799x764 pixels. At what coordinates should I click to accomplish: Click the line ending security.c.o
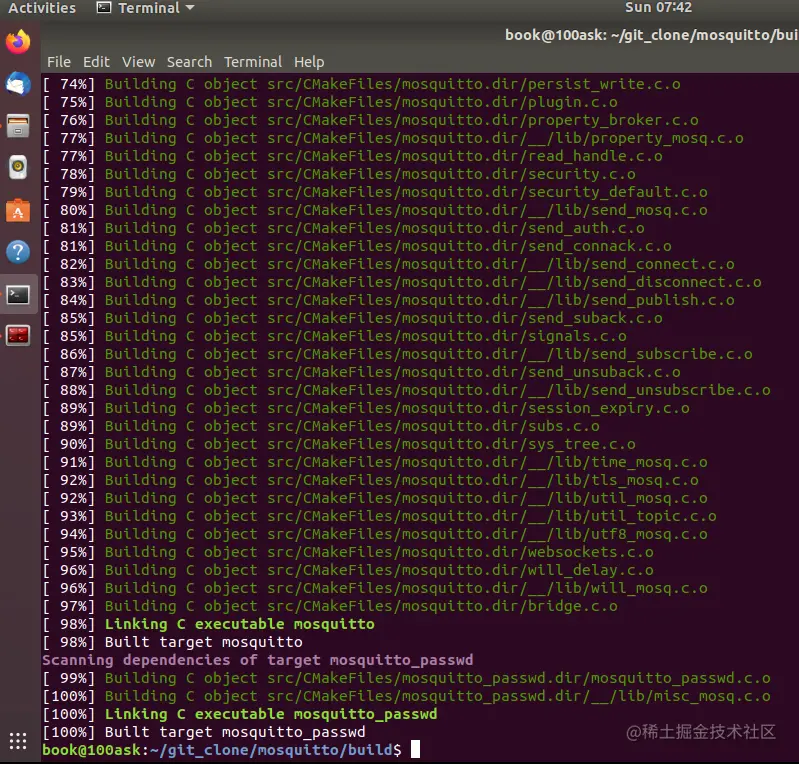(x=339, y=174)
